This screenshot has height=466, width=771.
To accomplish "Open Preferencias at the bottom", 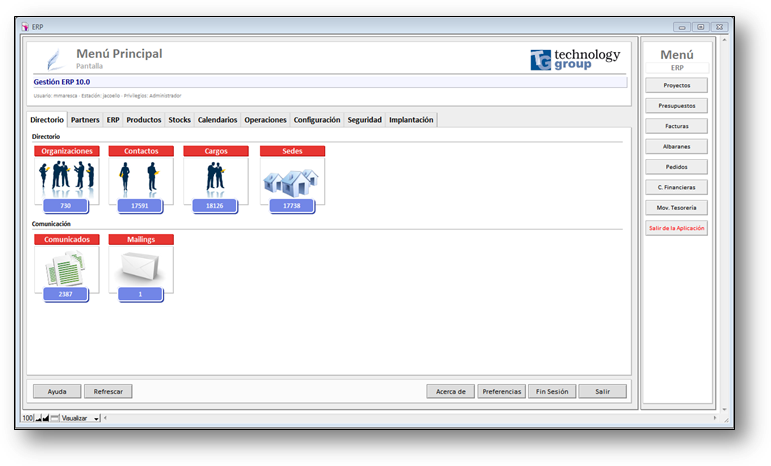I will tap(501, 392).
